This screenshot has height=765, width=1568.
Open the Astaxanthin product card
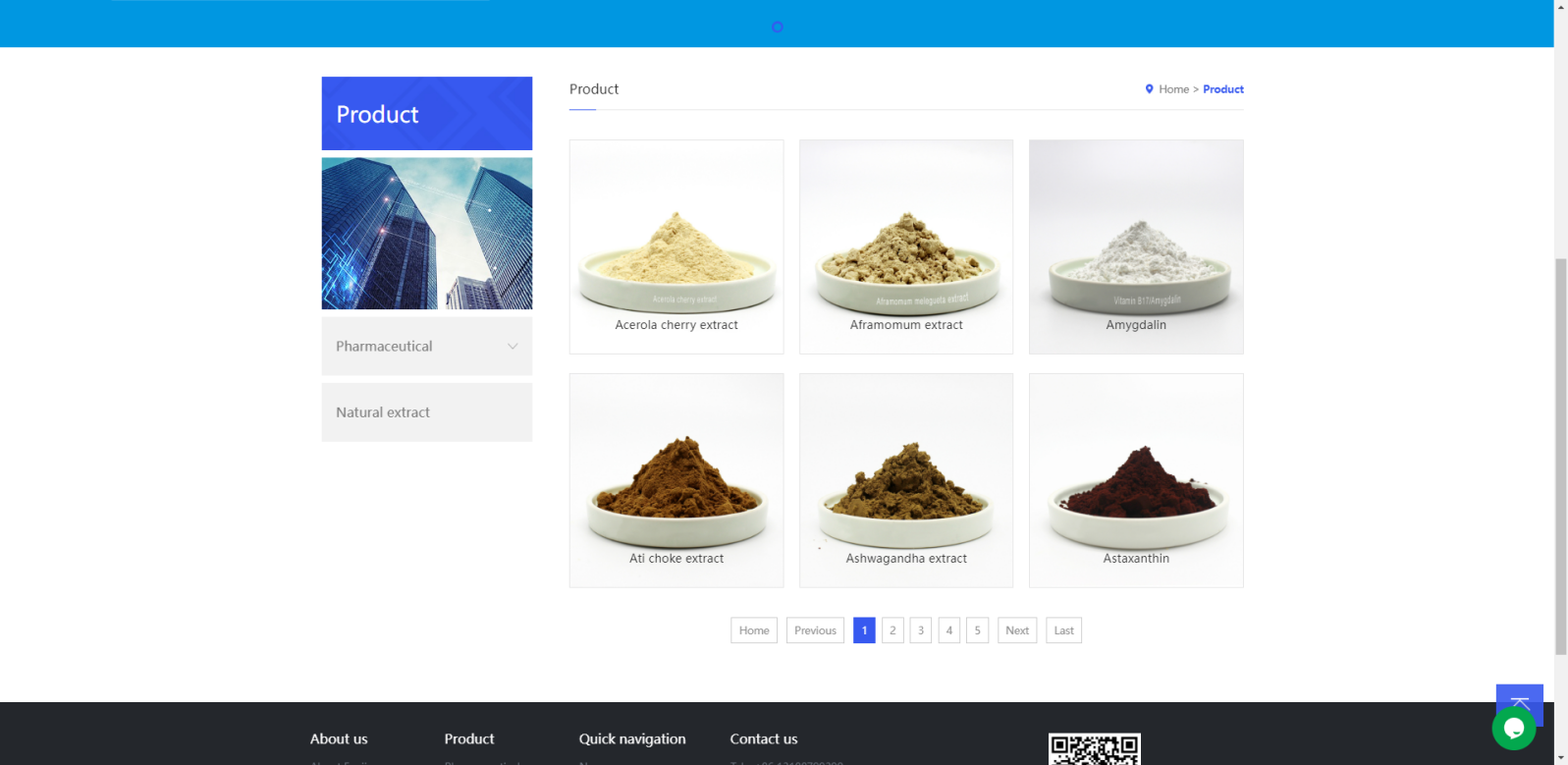pos(1136,480)
